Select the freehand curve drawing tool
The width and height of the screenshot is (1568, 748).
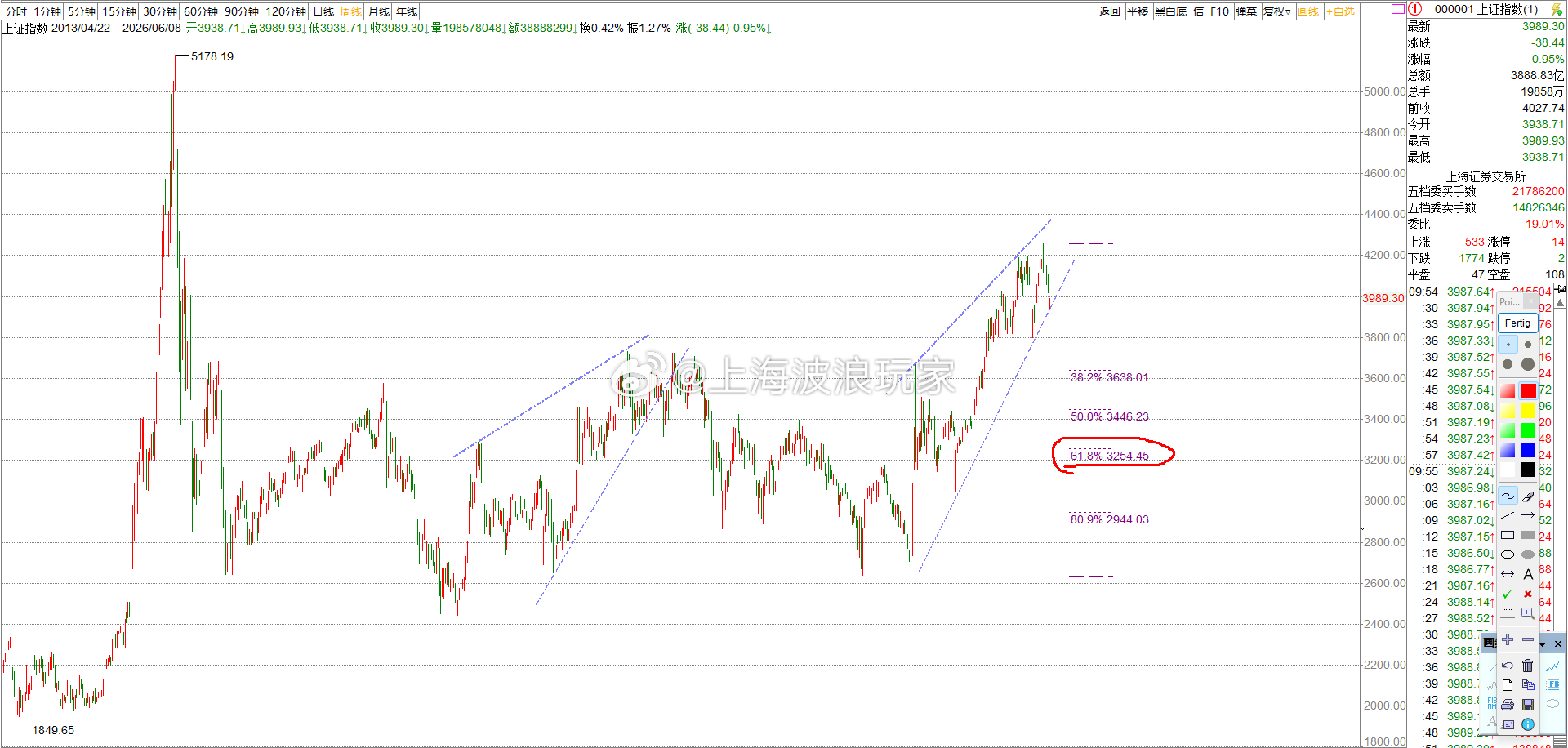[1508, 496]
